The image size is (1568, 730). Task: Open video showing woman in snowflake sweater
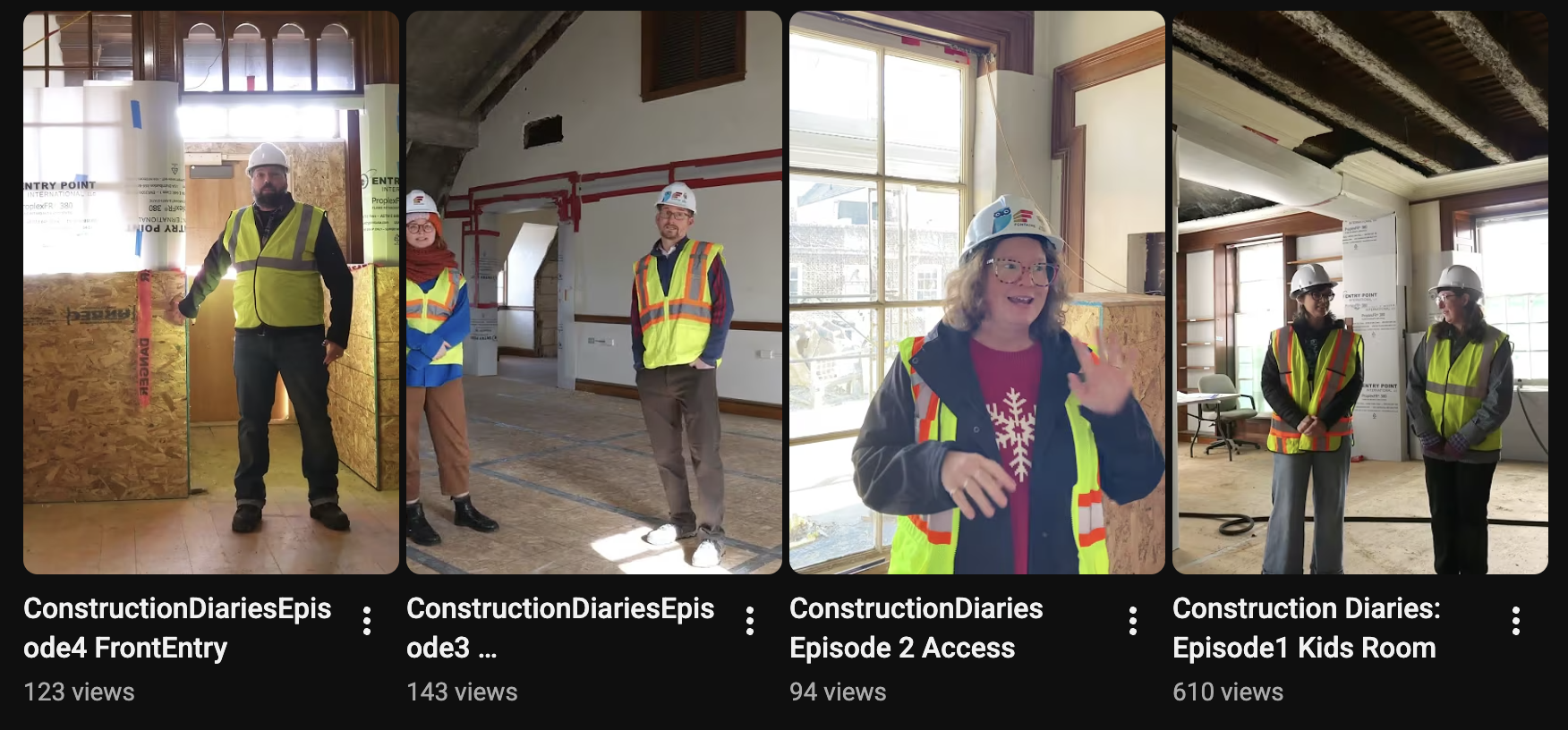(977, 293)
